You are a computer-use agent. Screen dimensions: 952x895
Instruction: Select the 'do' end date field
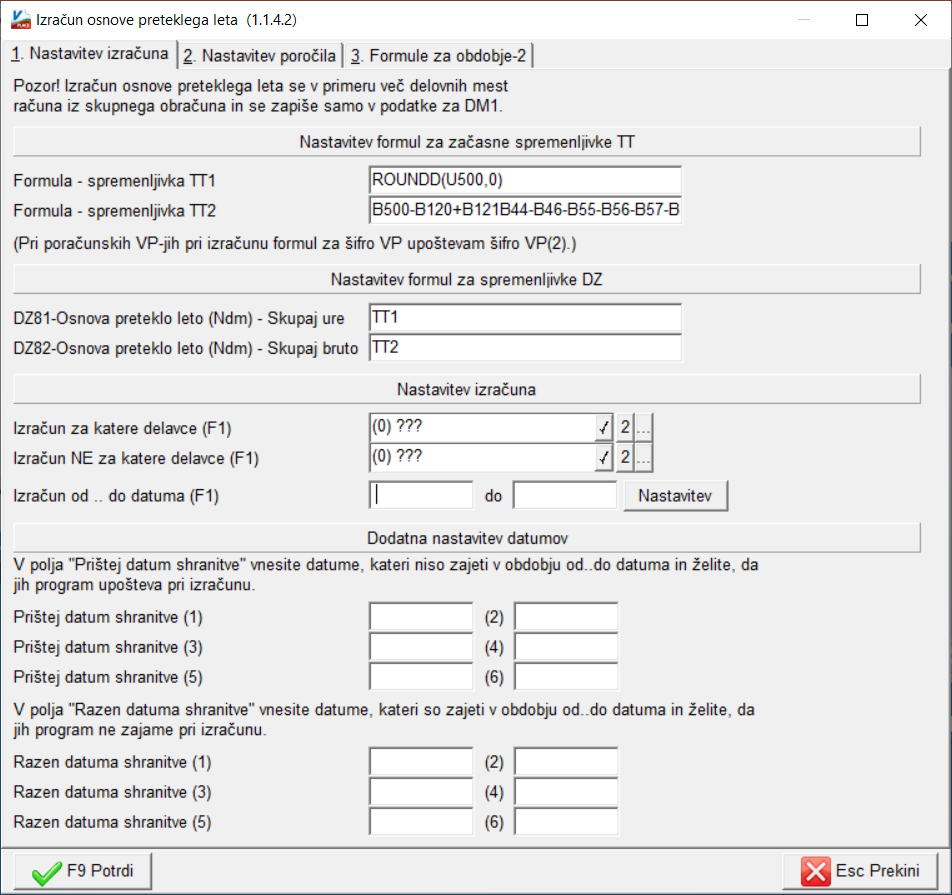[565, 495]
